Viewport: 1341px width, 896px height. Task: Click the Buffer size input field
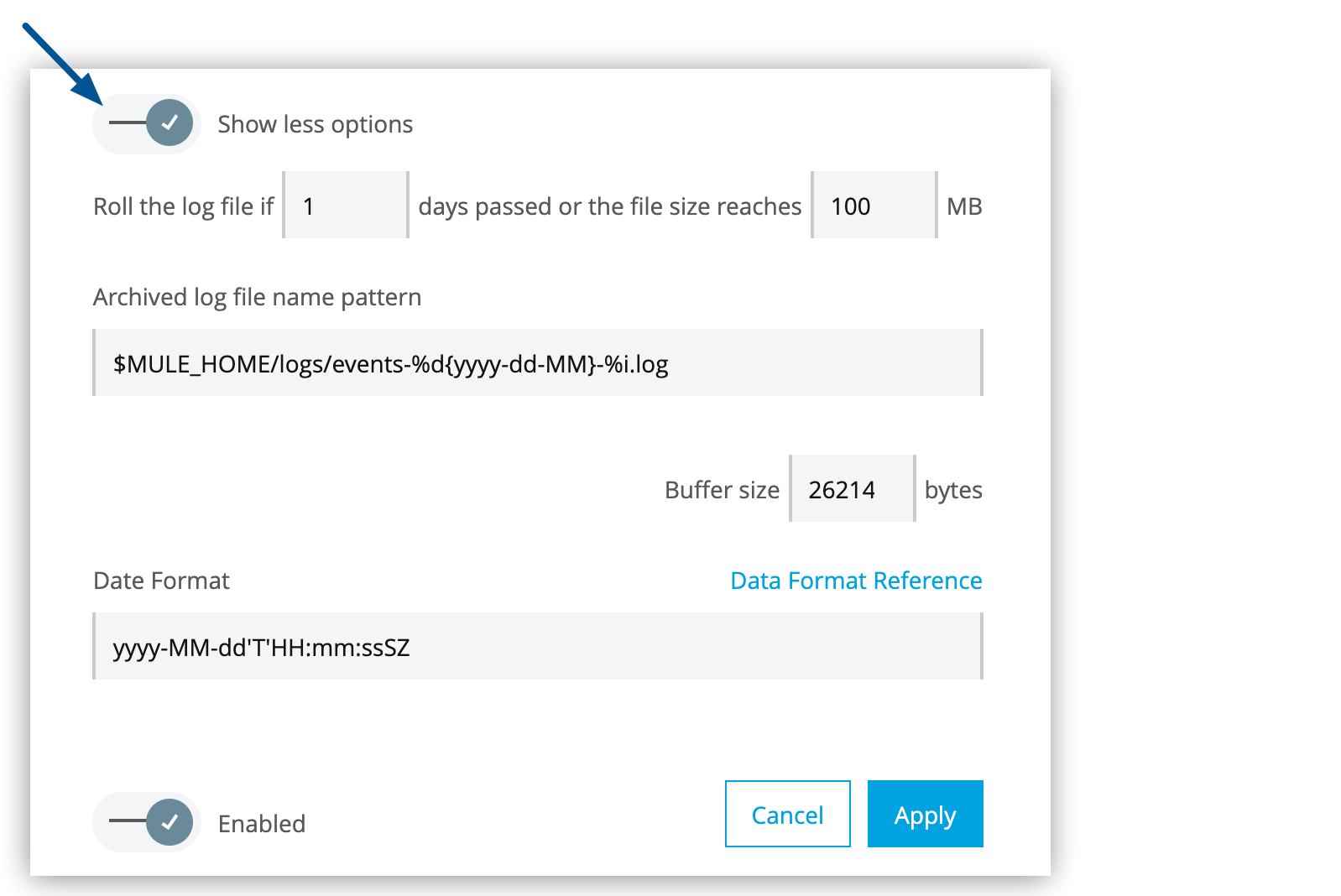coord(852,489)
